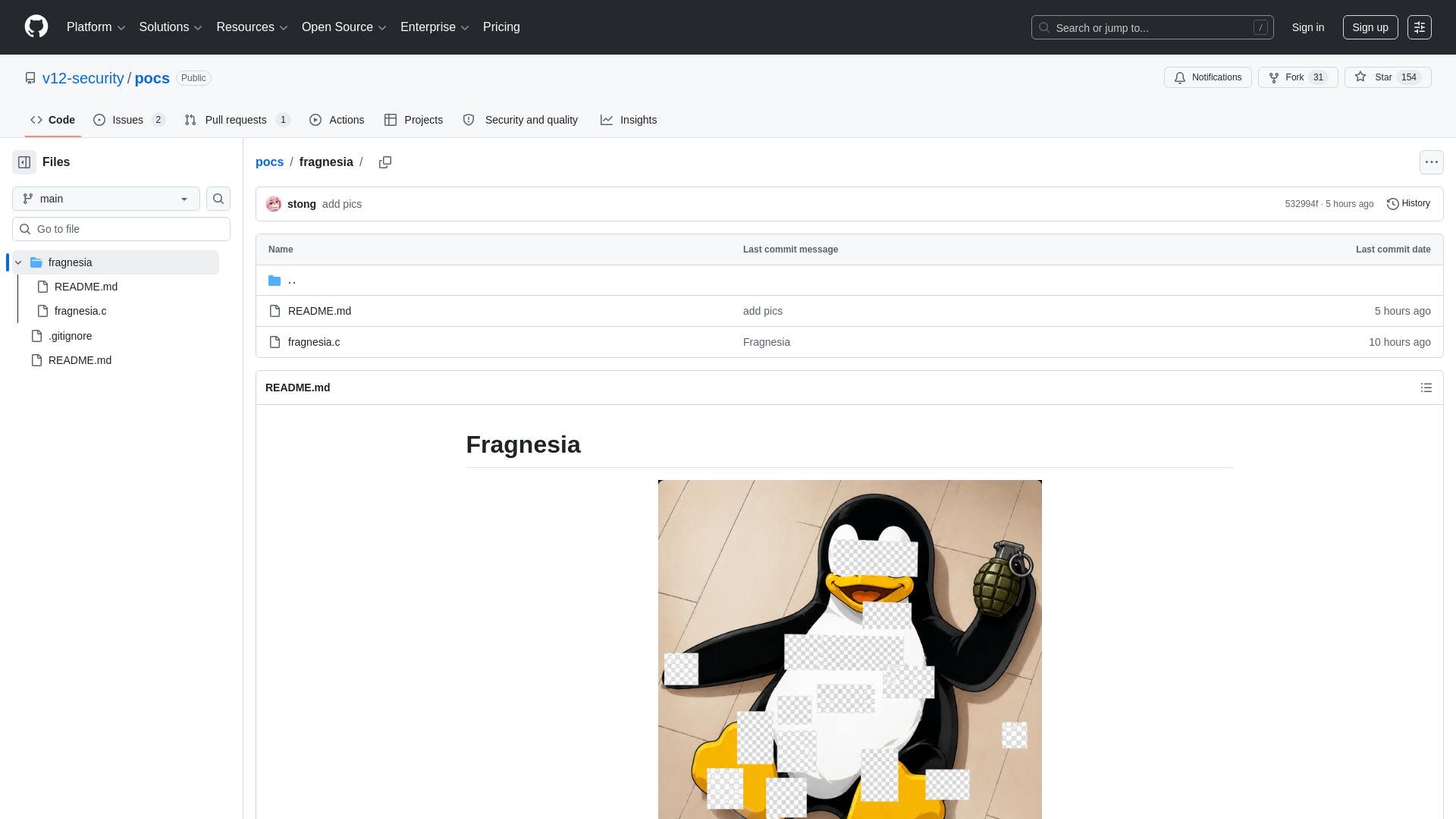Expand the Platform menu
This screenshot has width=1456, height=819.
[96, 27]
